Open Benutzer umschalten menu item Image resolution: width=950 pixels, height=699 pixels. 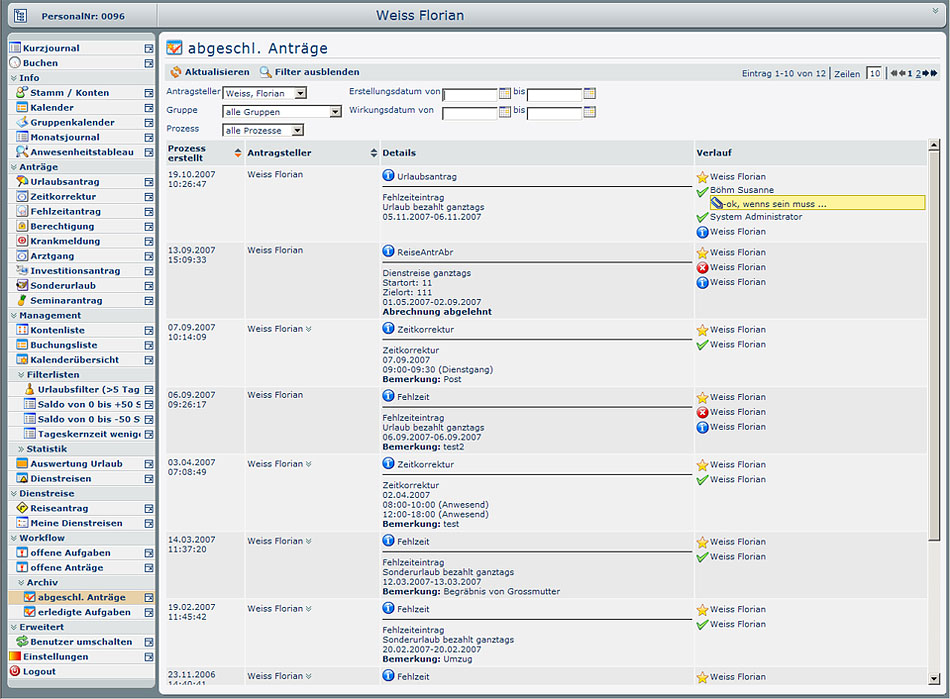[81, 642]
